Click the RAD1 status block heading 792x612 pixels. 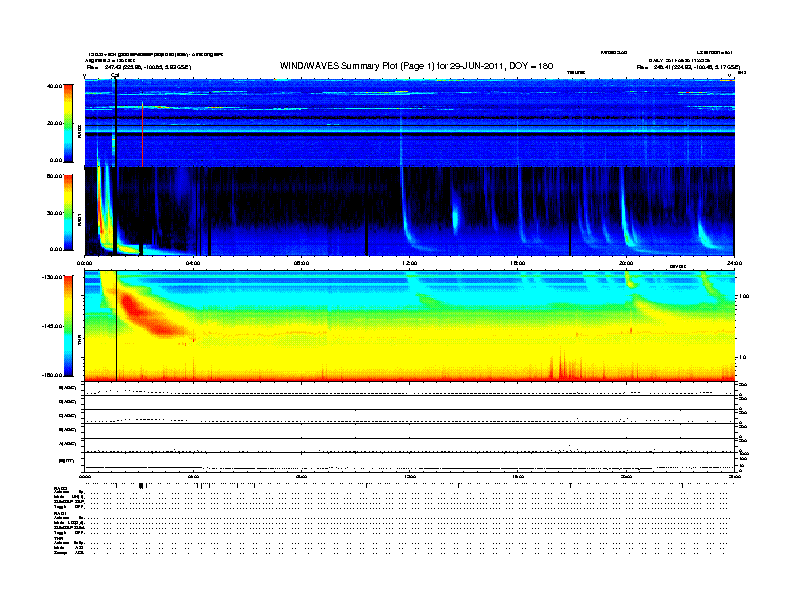(60, 513)
